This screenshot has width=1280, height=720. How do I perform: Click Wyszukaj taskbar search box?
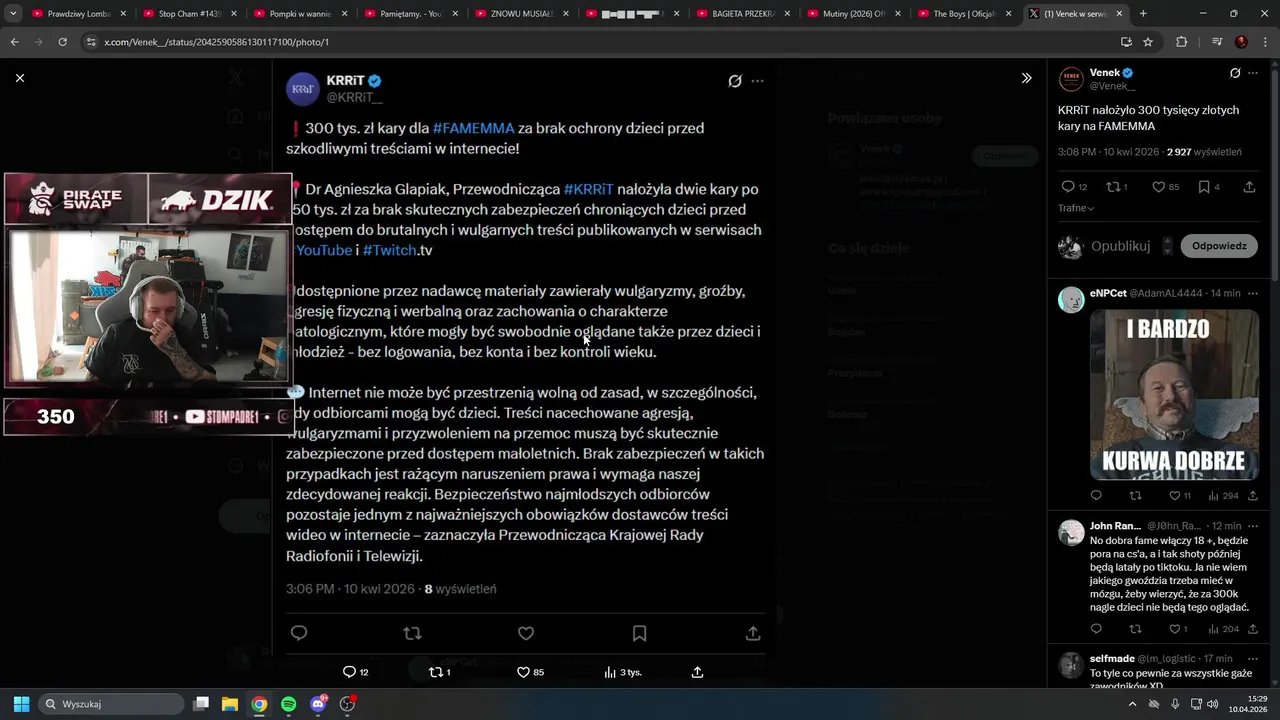(110, 704)
